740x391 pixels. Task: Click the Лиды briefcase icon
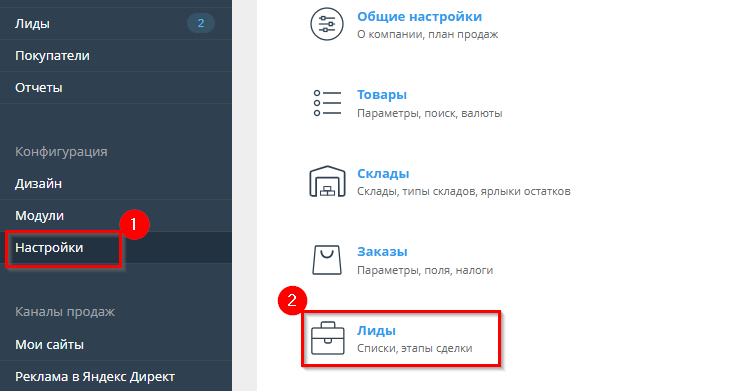pos(328,338)
